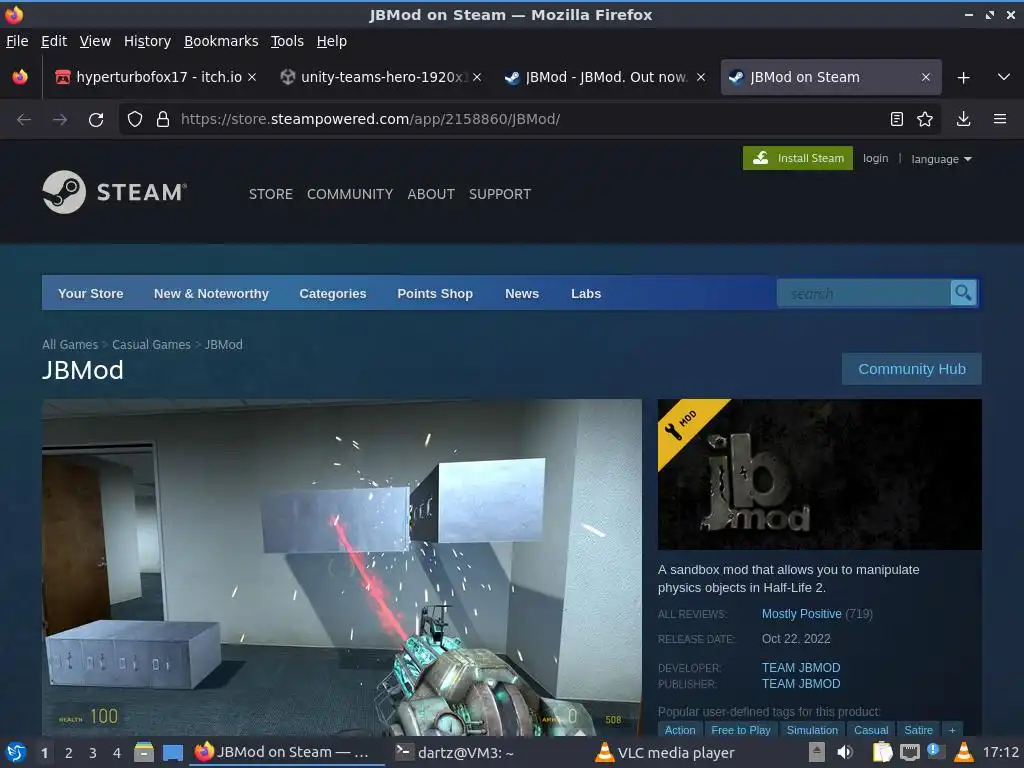Click the Install Steam button
1024x768 pixels.
pos(797,158)
